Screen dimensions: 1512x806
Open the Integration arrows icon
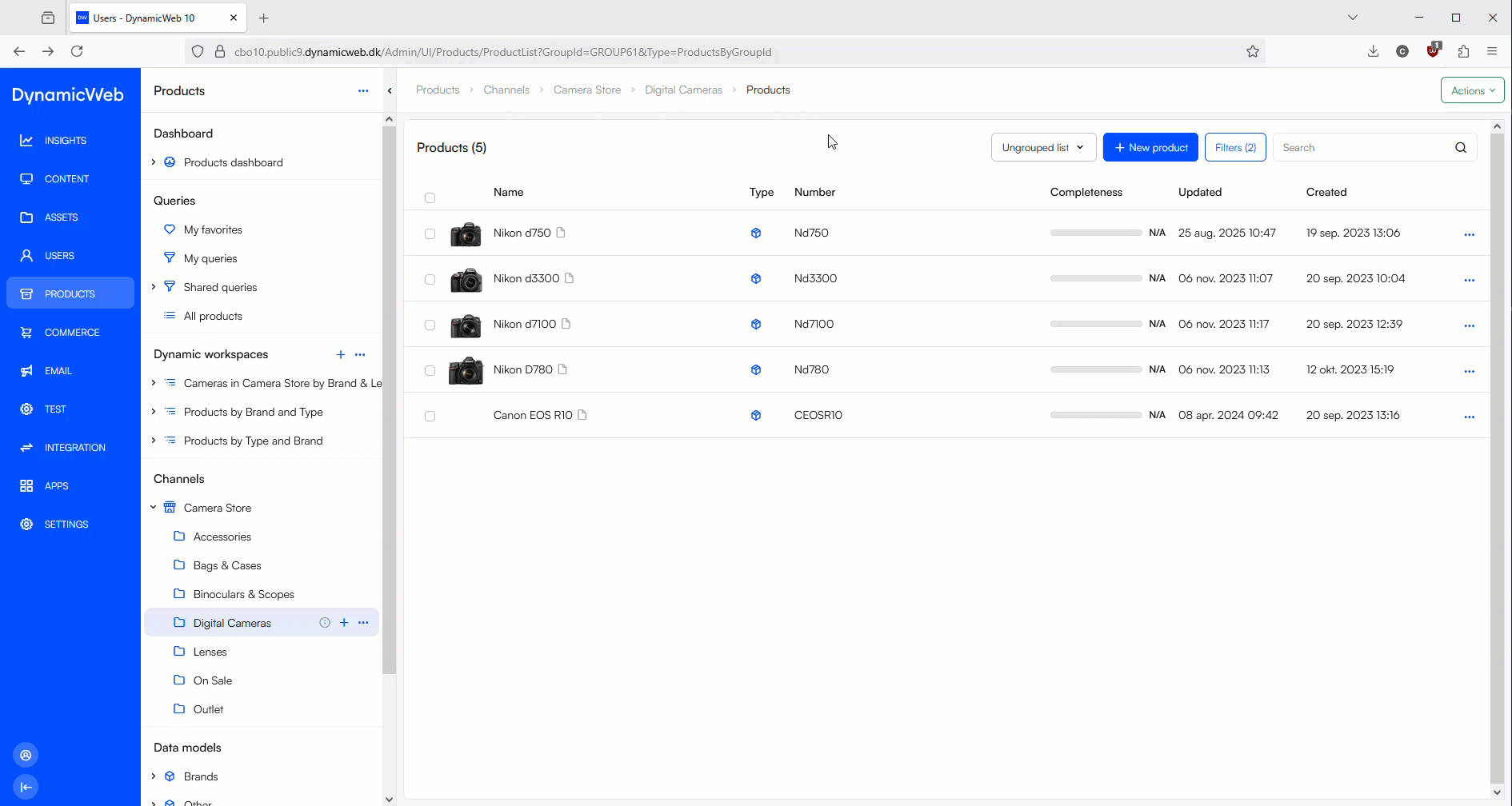26,448
